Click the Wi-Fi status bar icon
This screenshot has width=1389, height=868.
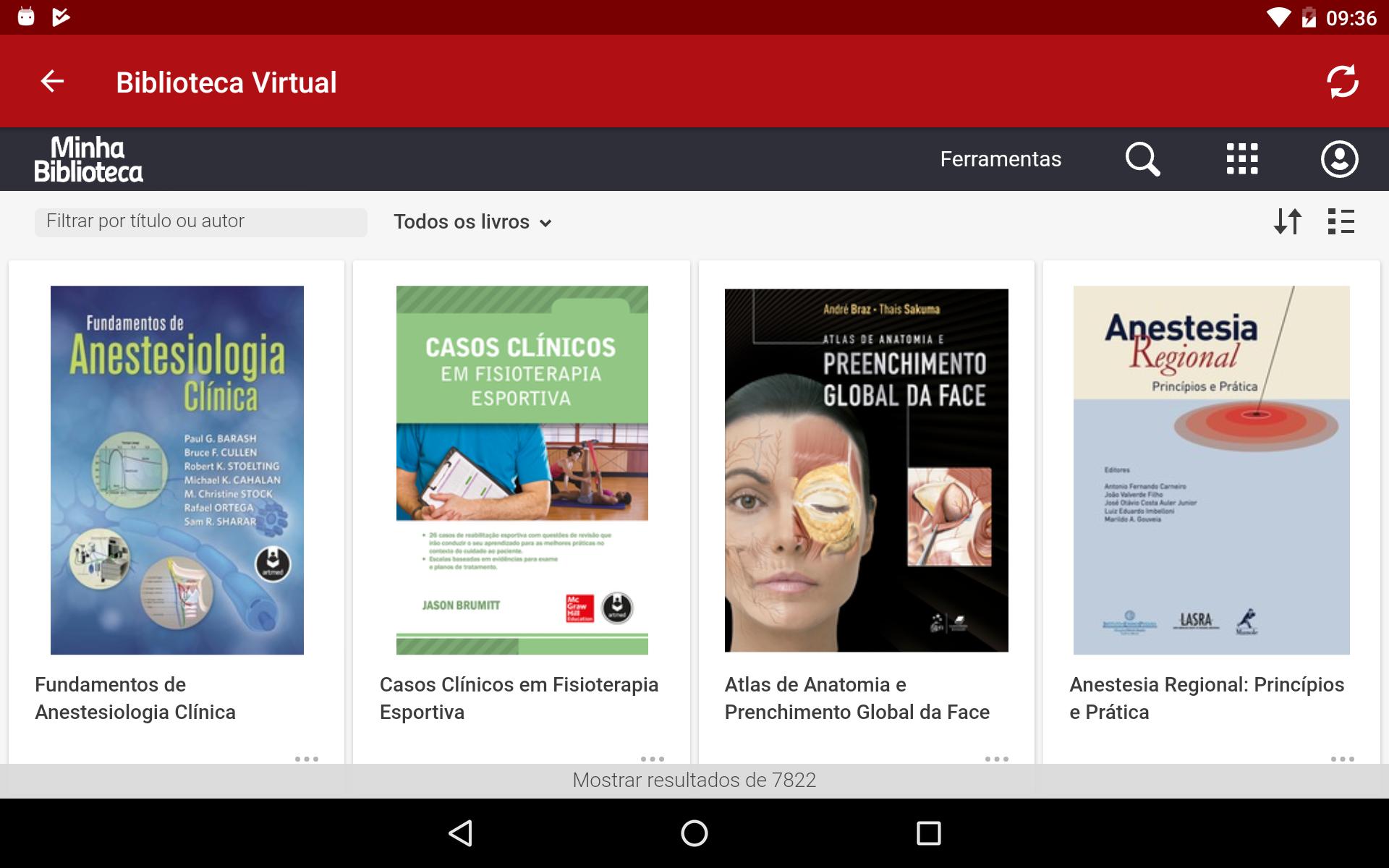tap(1278, 17)
